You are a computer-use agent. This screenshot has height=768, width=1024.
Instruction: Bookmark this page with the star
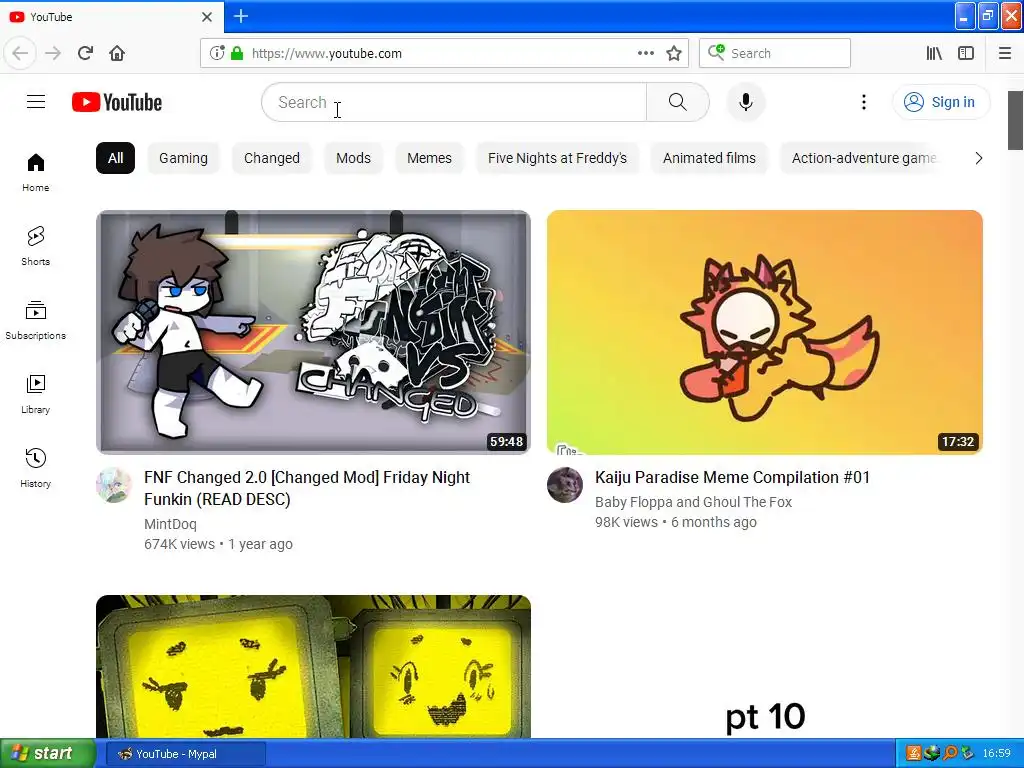(x=674, y=53)
